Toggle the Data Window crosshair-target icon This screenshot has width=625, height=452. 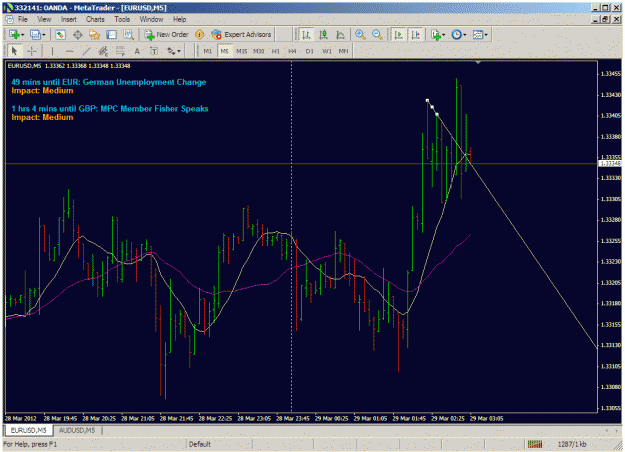(x=77, y=35)
